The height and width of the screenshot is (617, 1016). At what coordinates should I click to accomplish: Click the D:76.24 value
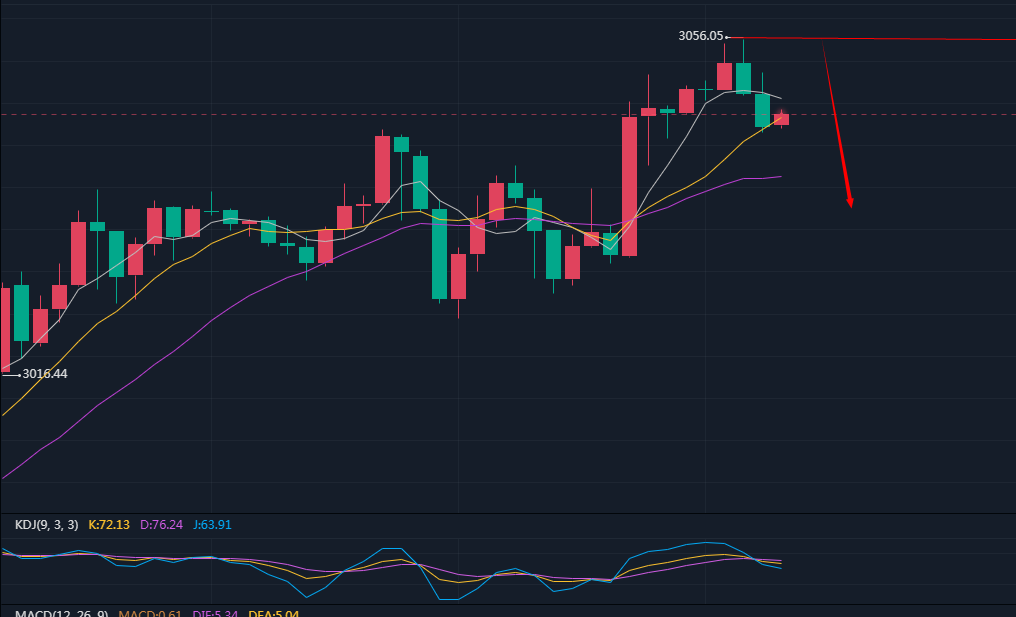pos(161,524)
